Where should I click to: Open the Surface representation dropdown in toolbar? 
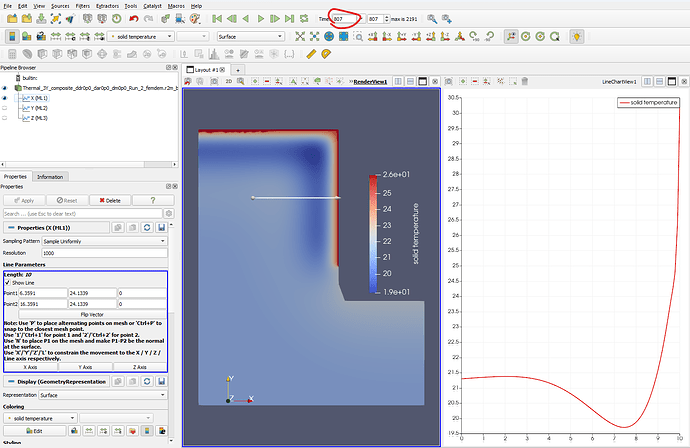coord(250,36)
